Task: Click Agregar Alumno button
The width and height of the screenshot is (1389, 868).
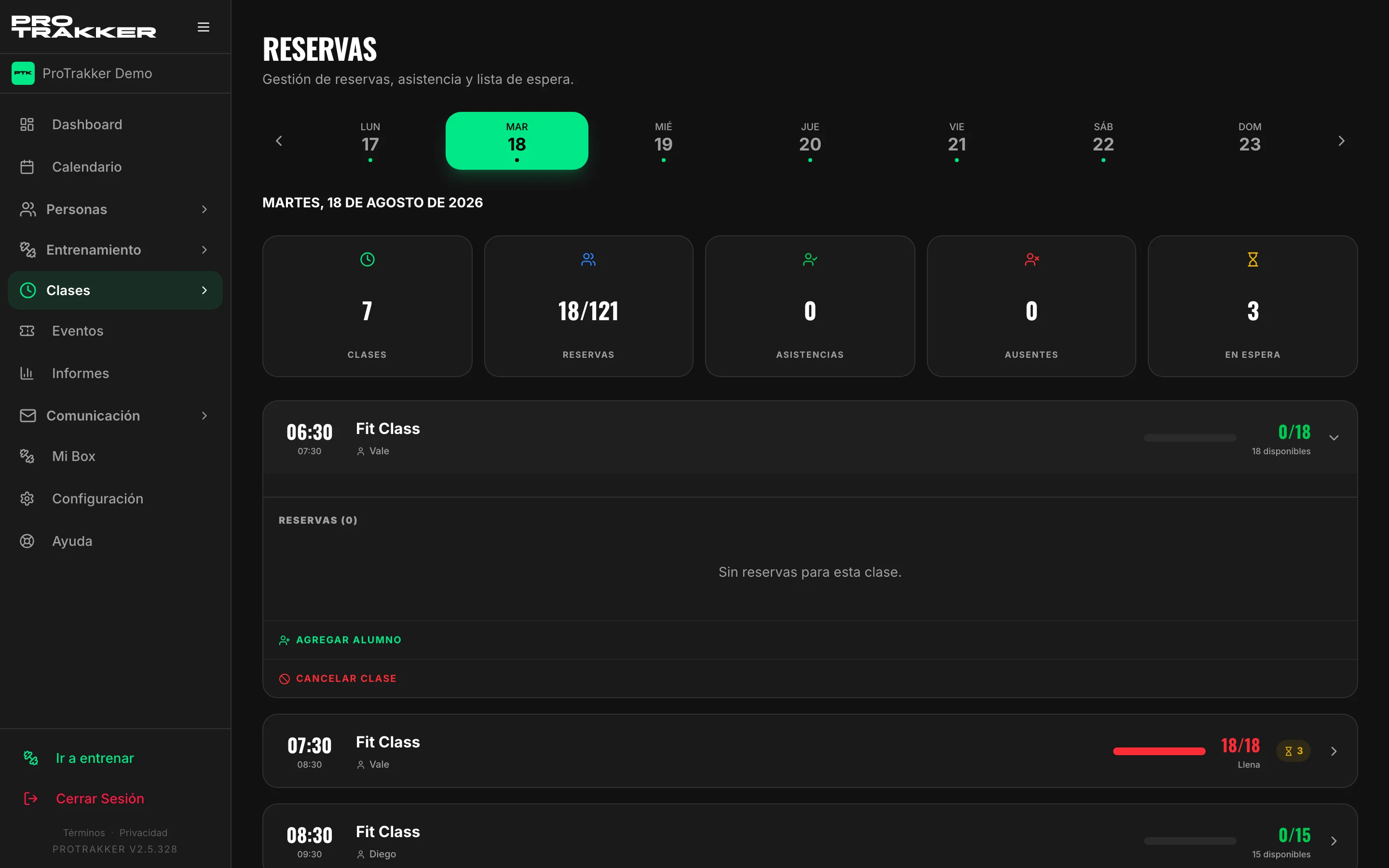Action: tap(340, 640)
